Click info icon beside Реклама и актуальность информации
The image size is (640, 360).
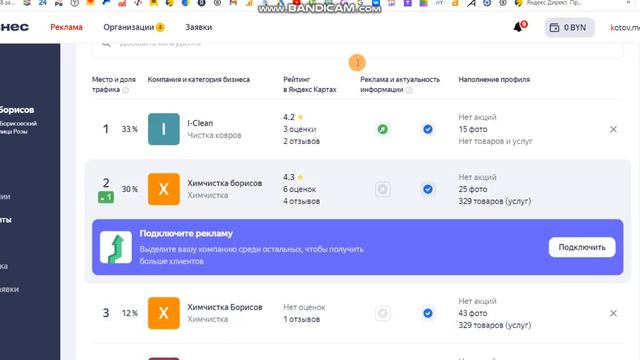point(409,90)
